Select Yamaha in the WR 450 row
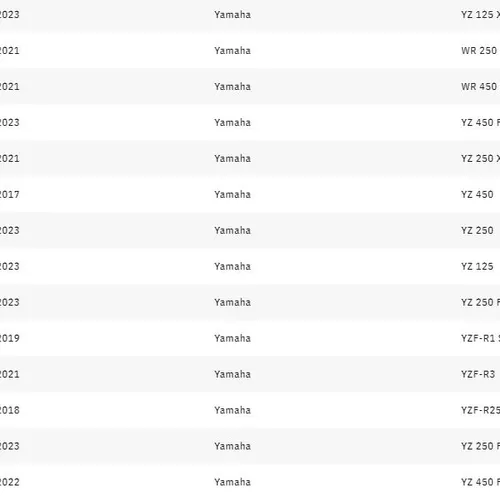The height and width of the screenshot is (500, 500). point(232,87)
